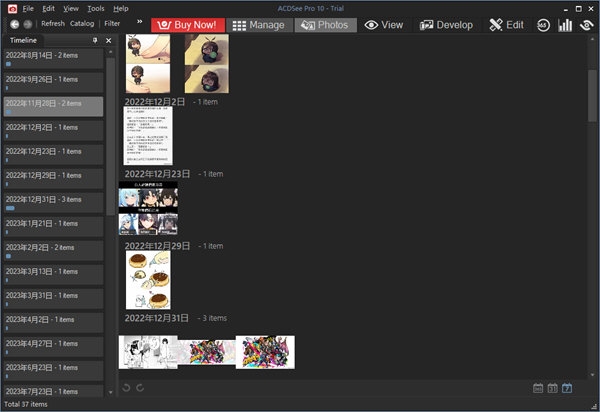Open the Edit menu
The image size is (600, 412).
pos(48,8)
